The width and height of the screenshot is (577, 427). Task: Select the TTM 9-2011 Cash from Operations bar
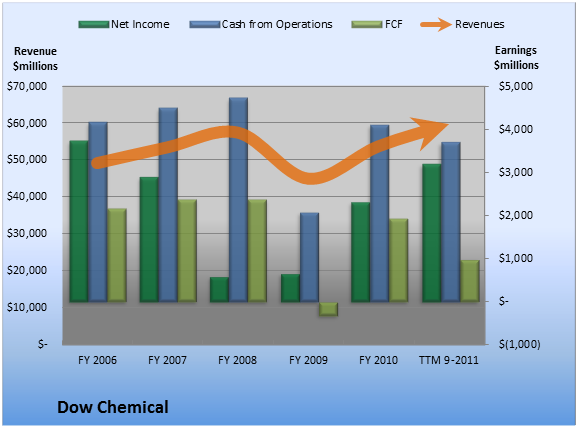coord(451,222)
